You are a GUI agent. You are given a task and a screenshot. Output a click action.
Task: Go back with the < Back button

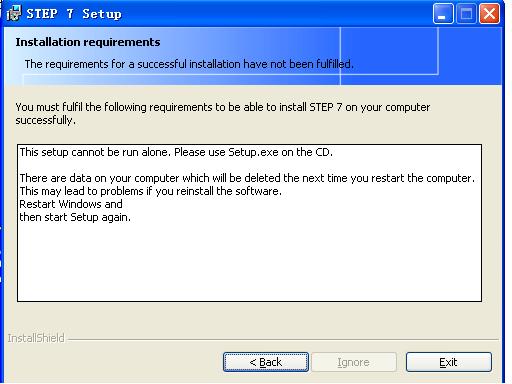pyautogui.click(x=266, y=362)
